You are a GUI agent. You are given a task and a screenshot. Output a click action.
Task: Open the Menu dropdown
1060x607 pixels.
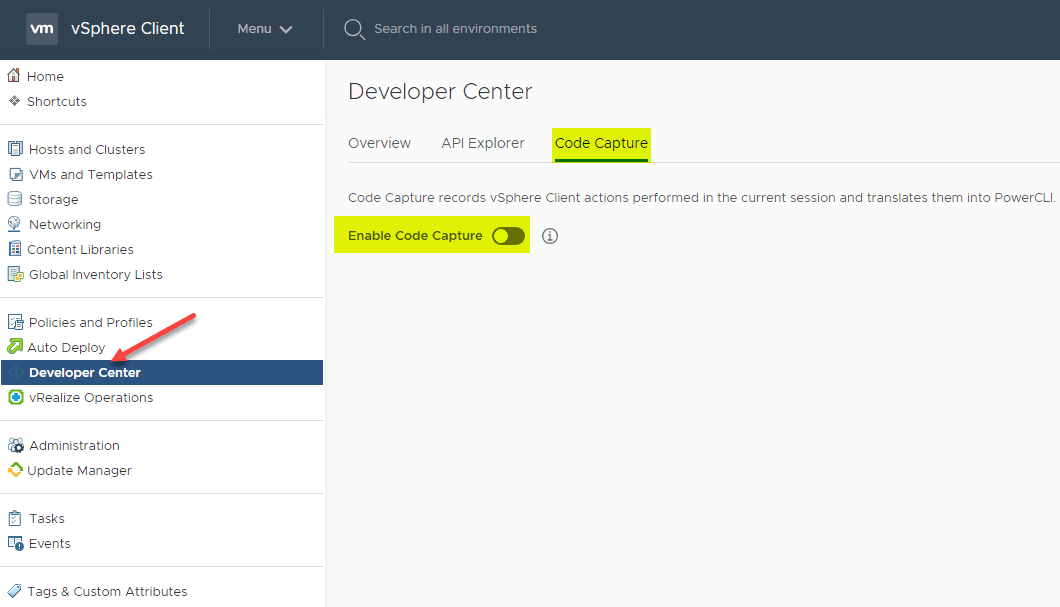coord(265,29)
